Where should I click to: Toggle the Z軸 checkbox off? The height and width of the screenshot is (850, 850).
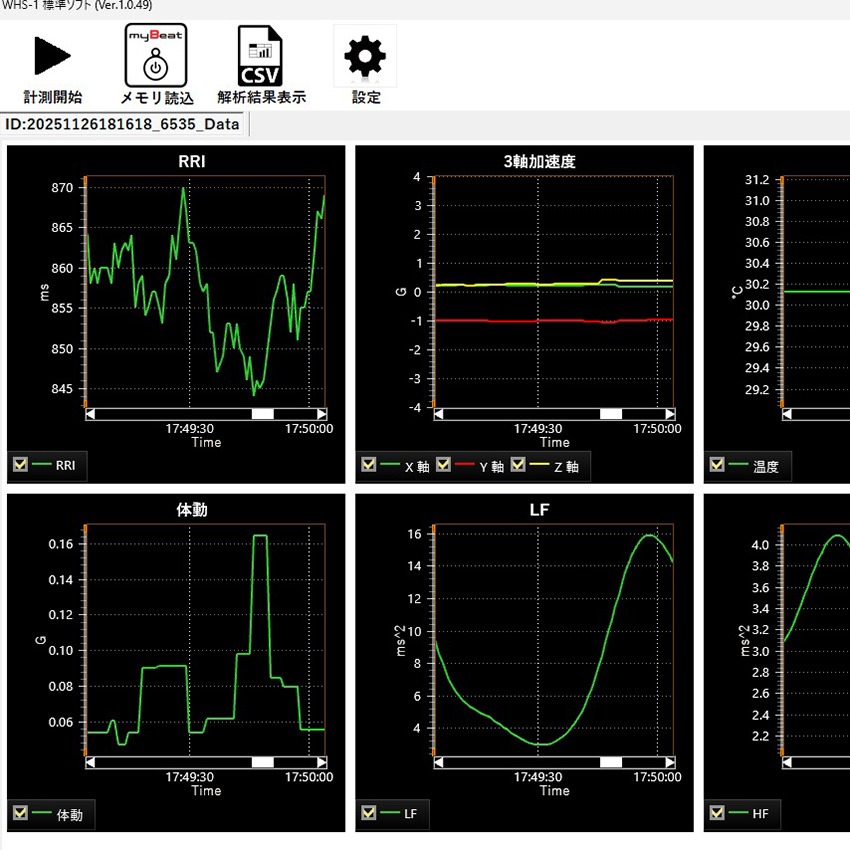click(x=518, y=464)
